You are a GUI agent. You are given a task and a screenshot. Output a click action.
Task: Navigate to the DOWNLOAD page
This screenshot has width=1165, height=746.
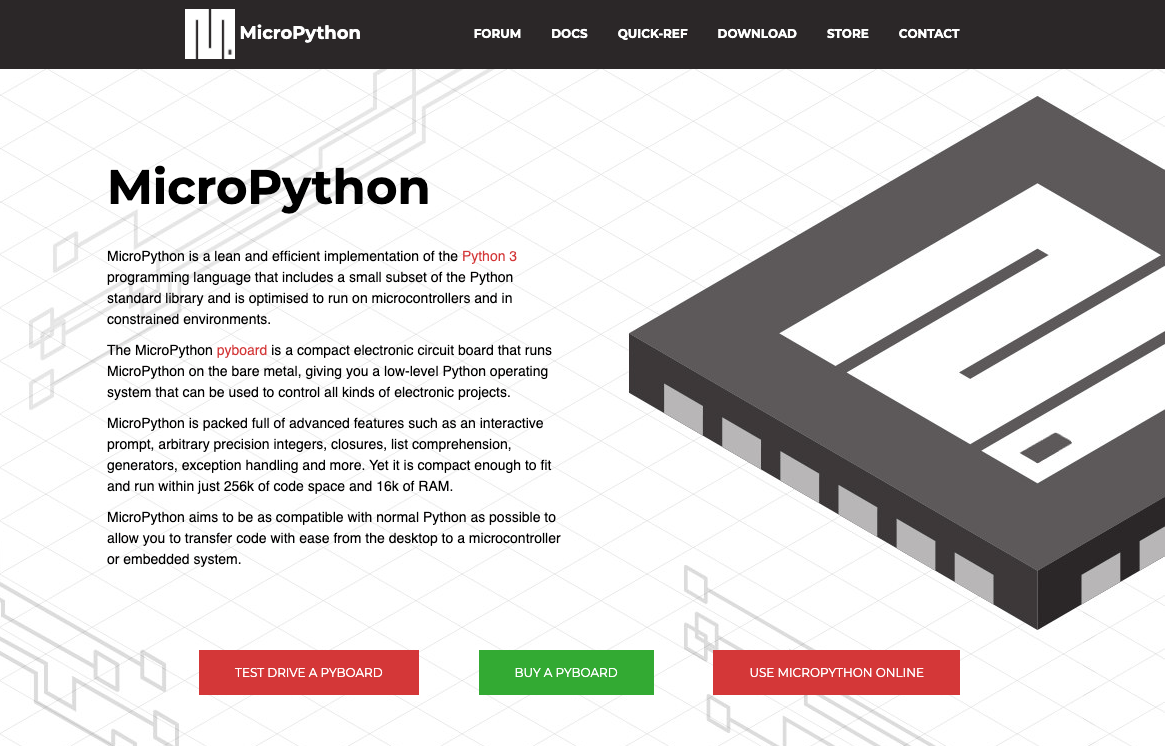pos(756,34)
